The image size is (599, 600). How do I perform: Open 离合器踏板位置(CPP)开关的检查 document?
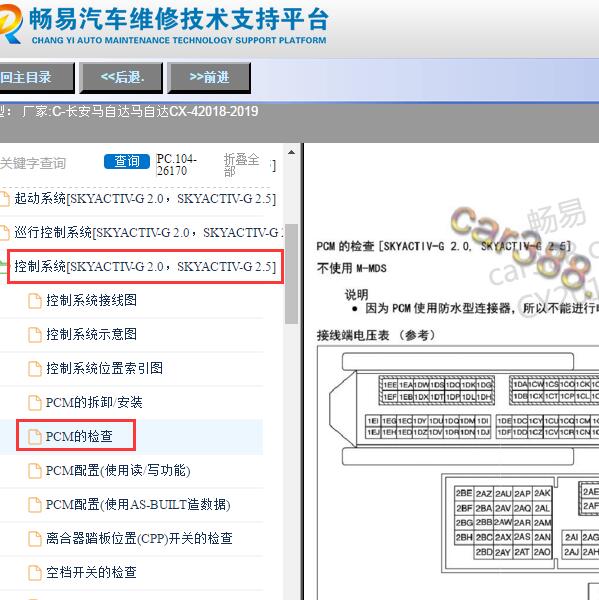(x=139, y=538)
